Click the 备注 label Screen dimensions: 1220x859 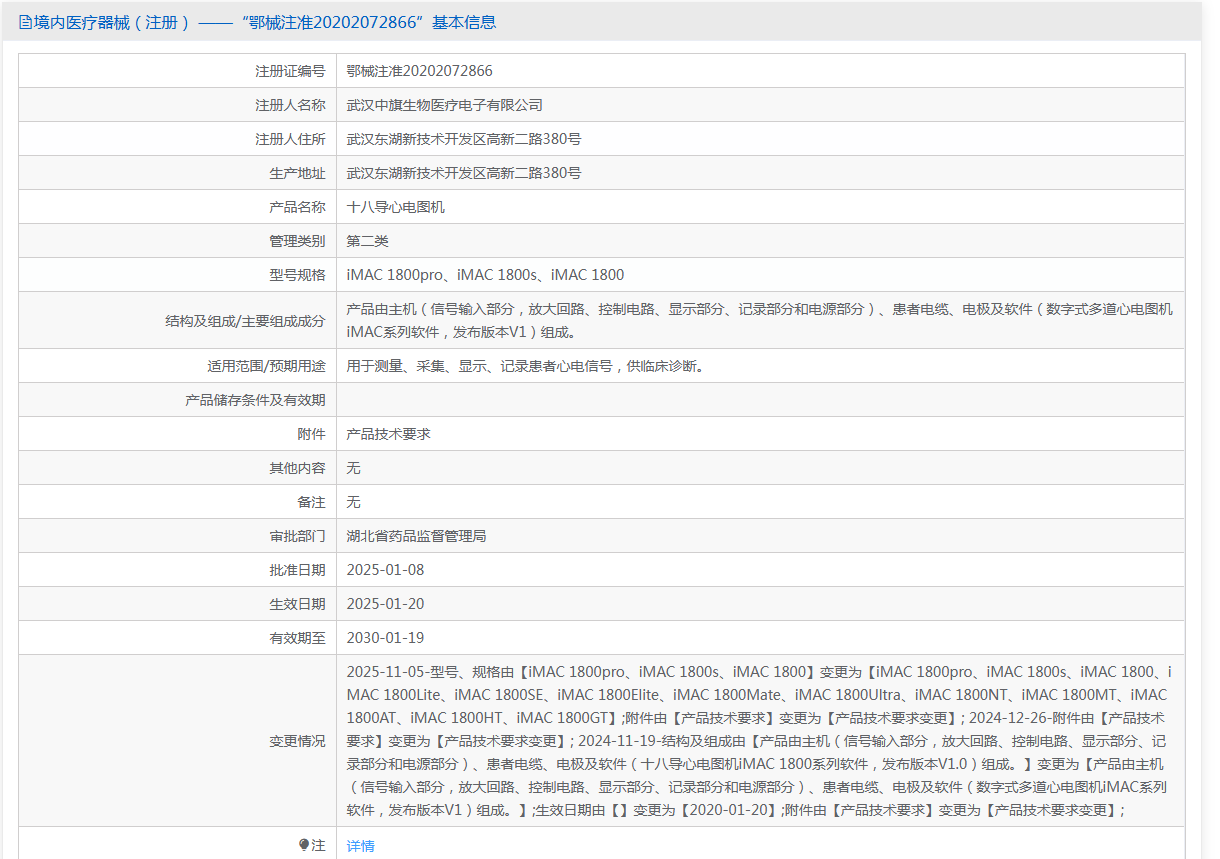pyautogui.click(x=311, y=502)
